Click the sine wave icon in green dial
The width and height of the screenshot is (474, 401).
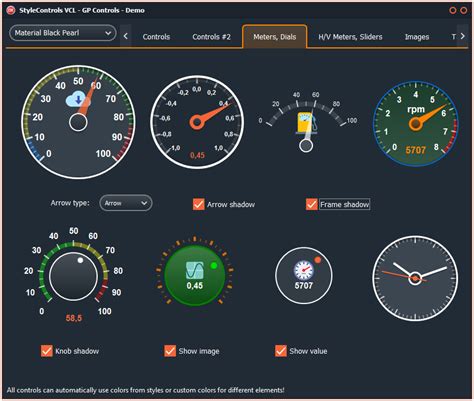tap(195, 270)
